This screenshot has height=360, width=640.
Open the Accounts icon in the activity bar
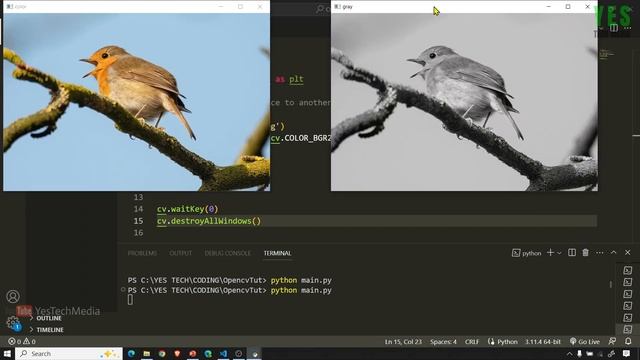point(13,296)
